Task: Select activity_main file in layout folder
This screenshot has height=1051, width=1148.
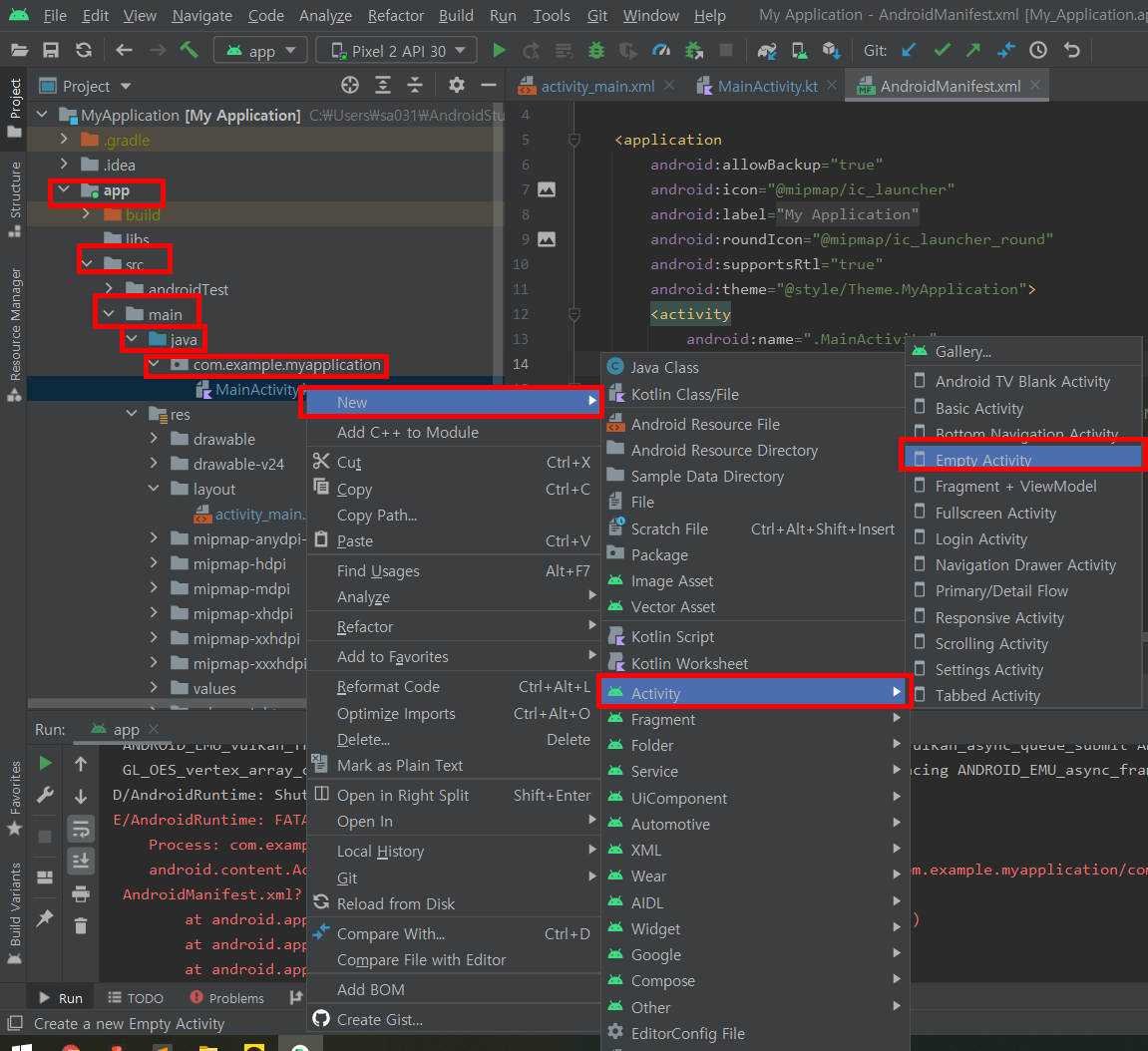Action: tap(250, 514)
